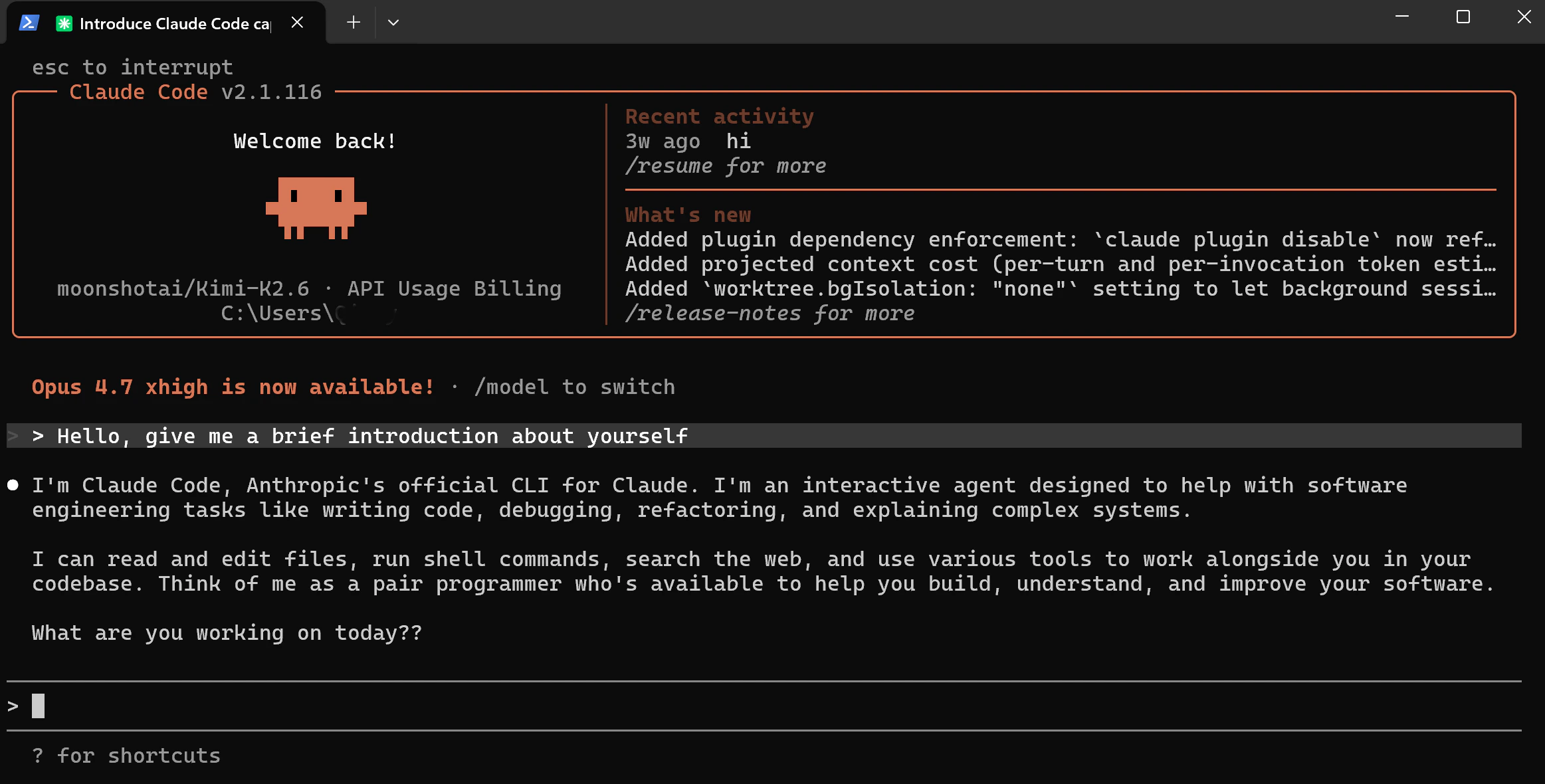The height and width of the screenshot is (784, 1545).
Task: Click the "worktree.bgIsolation" release note line
Action: pyautogui.click(x=1061, y=288)
